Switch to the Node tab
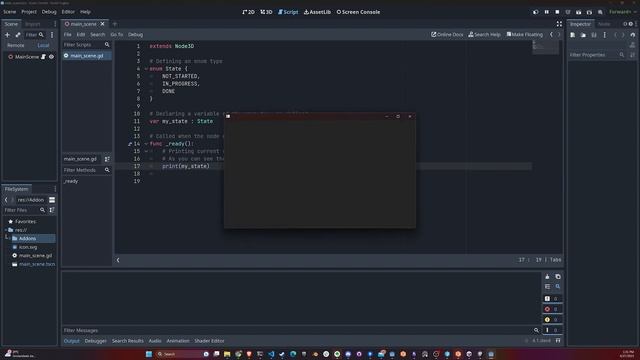The height and width of the screenshot is (360, 640). (604, 24)
